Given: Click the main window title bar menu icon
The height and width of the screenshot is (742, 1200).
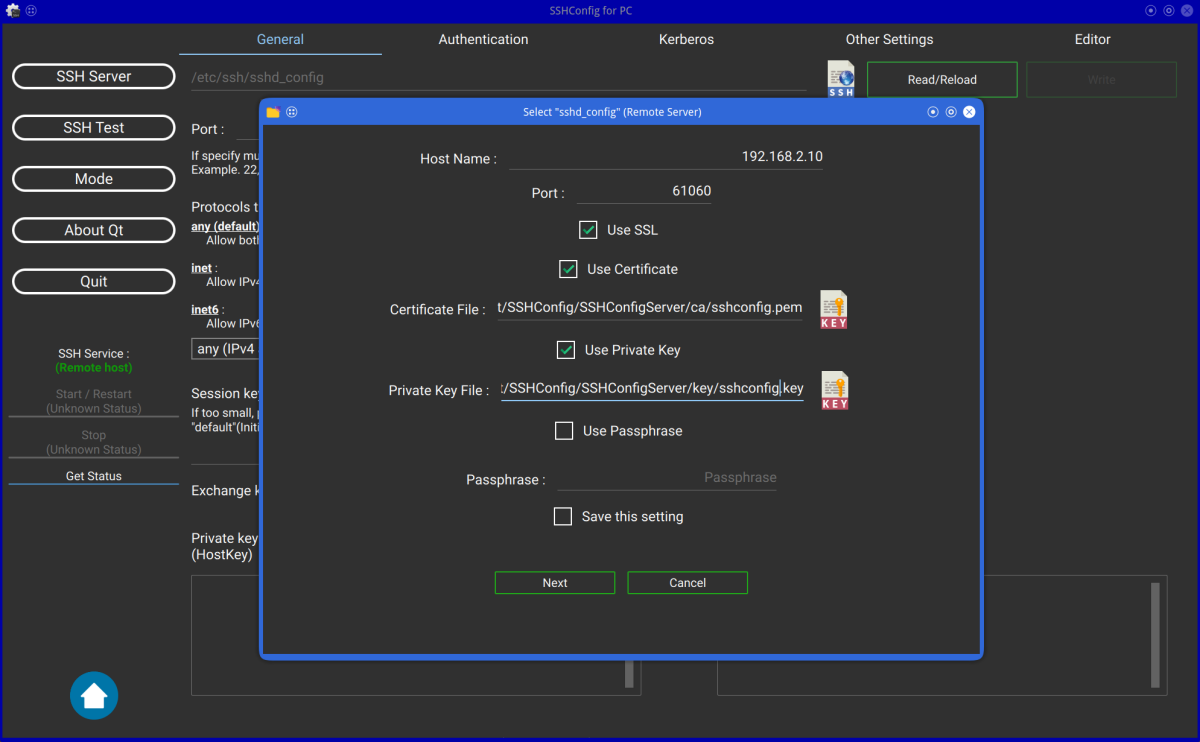Looking at the screenshot, I should coord(14,10).
